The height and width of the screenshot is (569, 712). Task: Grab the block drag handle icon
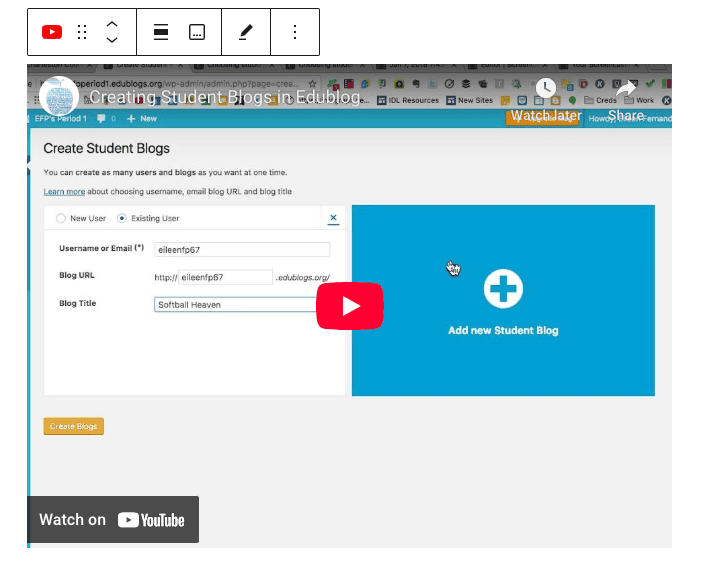click(82, 32)
